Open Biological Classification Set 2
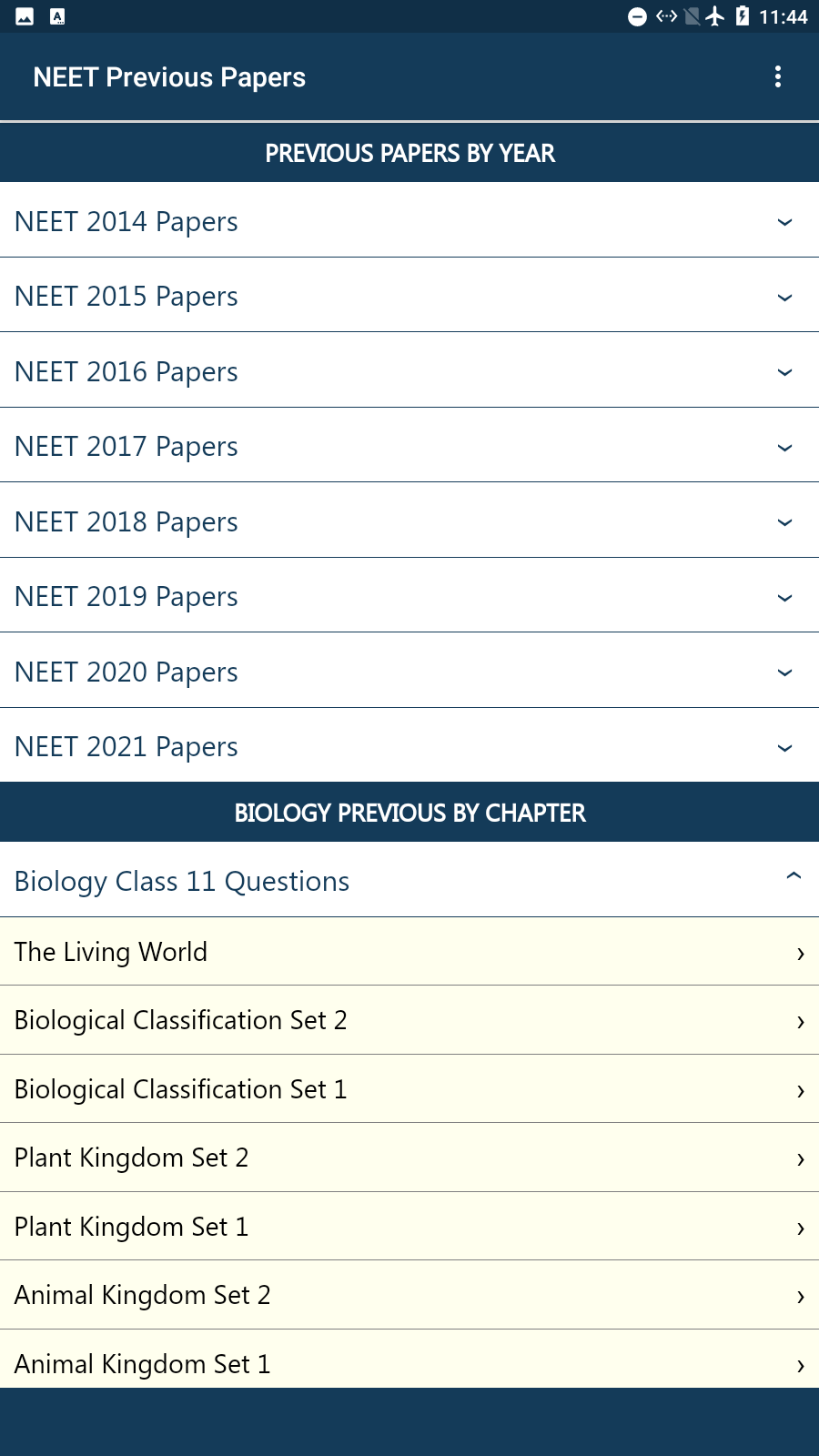This screenshot has height=1456, width=819. tap(409, 1020)
